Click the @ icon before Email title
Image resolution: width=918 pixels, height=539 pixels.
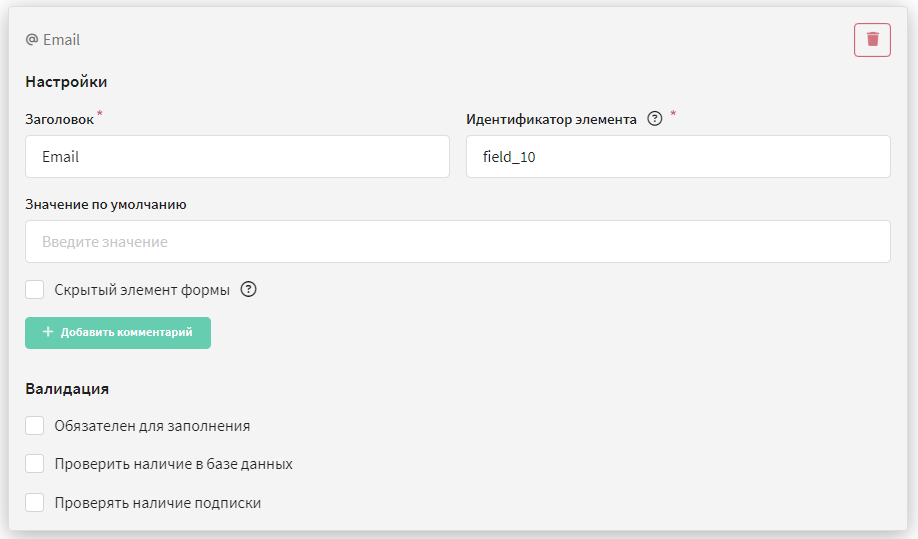[32, 40]
